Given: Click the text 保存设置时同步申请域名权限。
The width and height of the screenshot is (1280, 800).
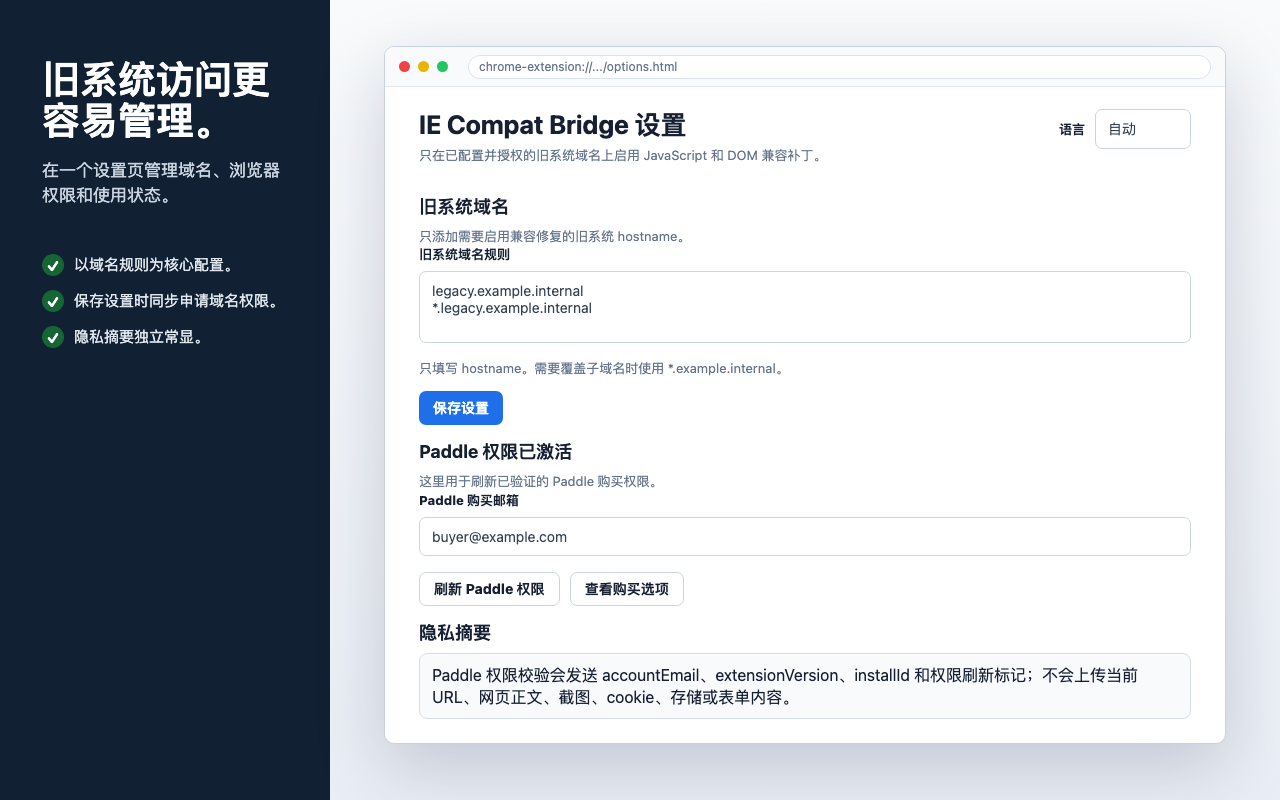Looking at the screenshot, I should [176, 301].
